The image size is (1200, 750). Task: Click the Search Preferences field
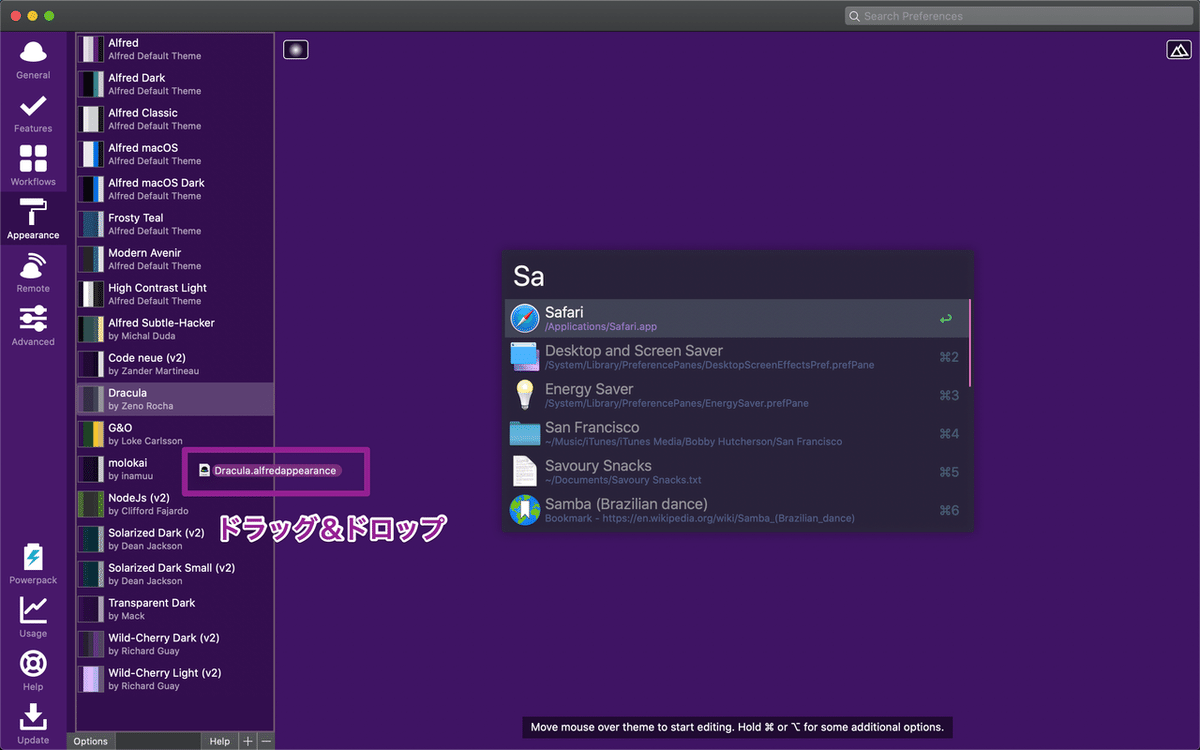1017,16
